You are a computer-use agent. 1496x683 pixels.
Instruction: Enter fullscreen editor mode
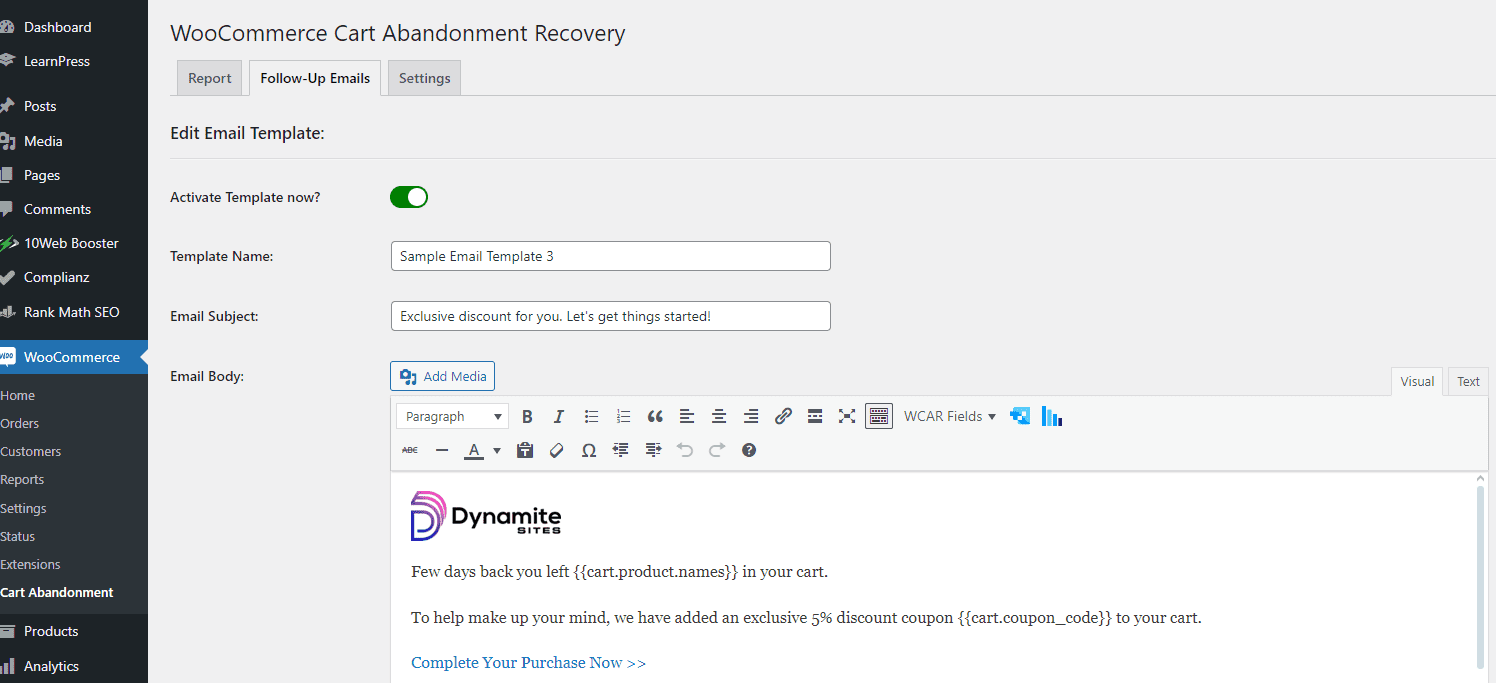847,417
